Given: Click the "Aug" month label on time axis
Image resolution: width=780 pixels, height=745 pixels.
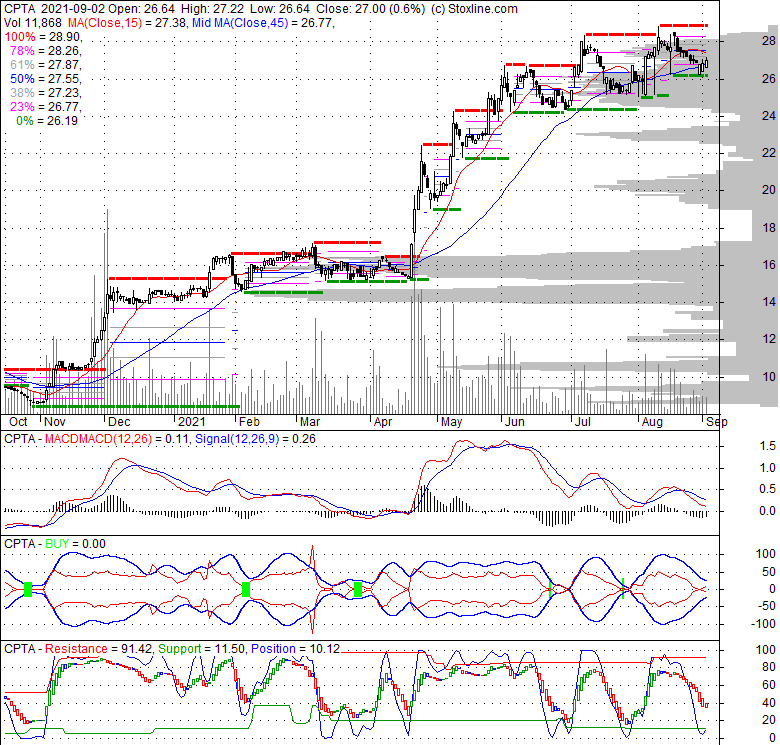Looking at the screenshot, I should coord(652,422).
